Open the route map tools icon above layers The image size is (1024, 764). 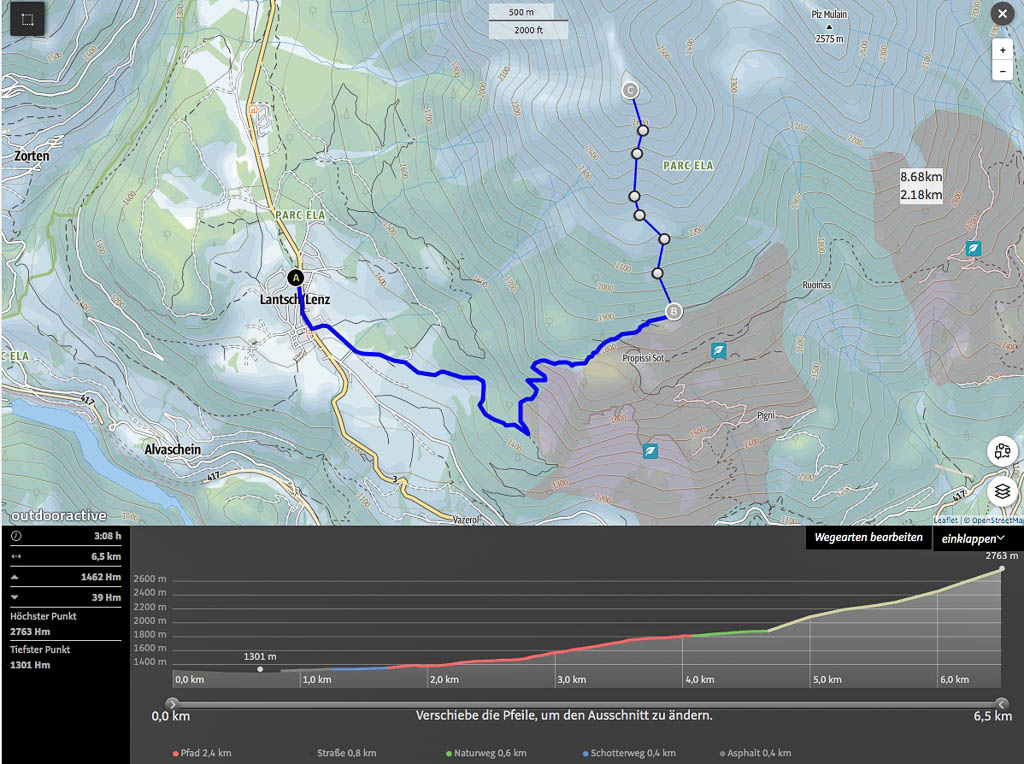[x=1001, y=451]
